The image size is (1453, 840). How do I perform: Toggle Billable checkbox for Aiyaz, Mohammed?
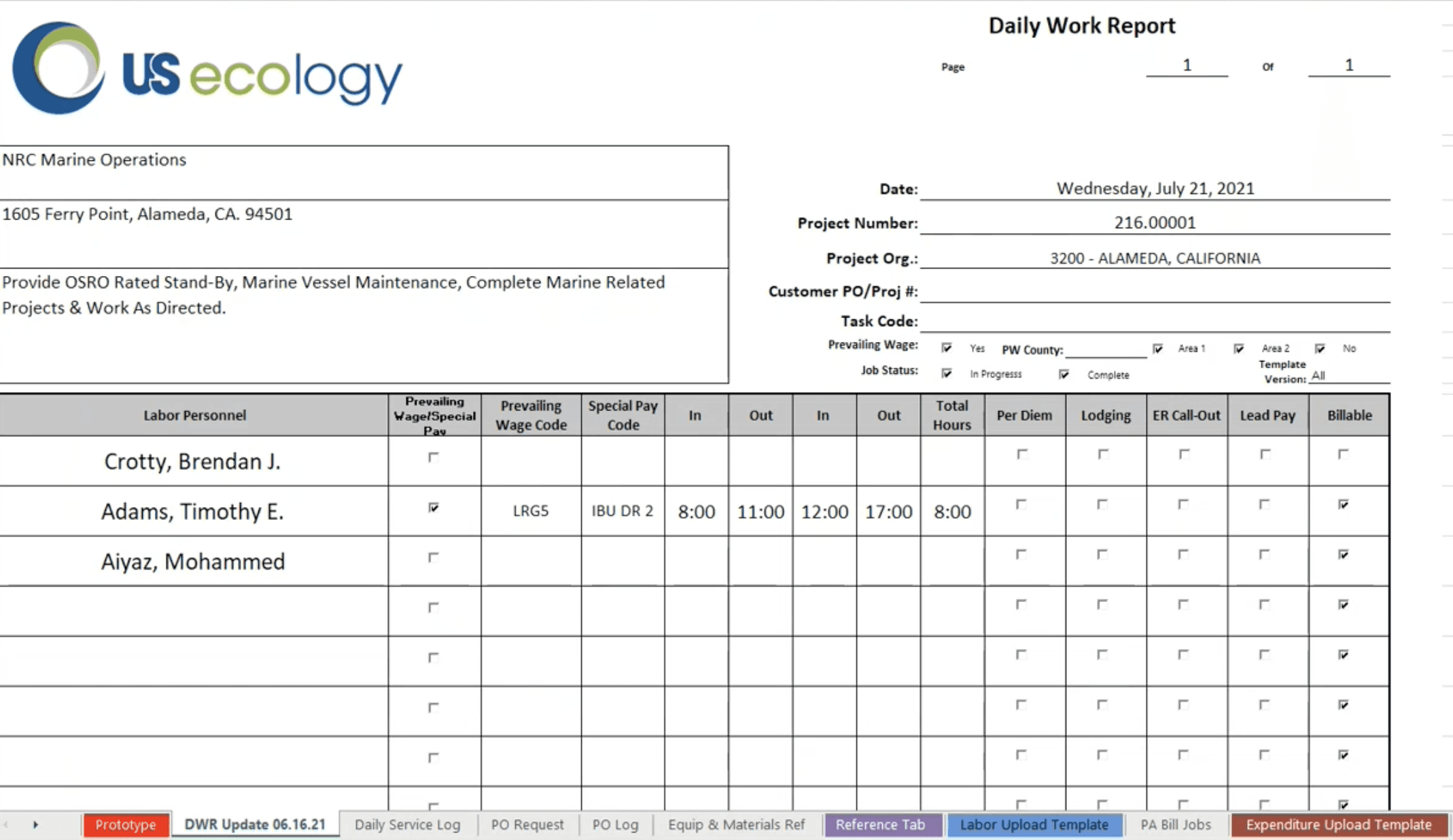(x=1344, y=555)
